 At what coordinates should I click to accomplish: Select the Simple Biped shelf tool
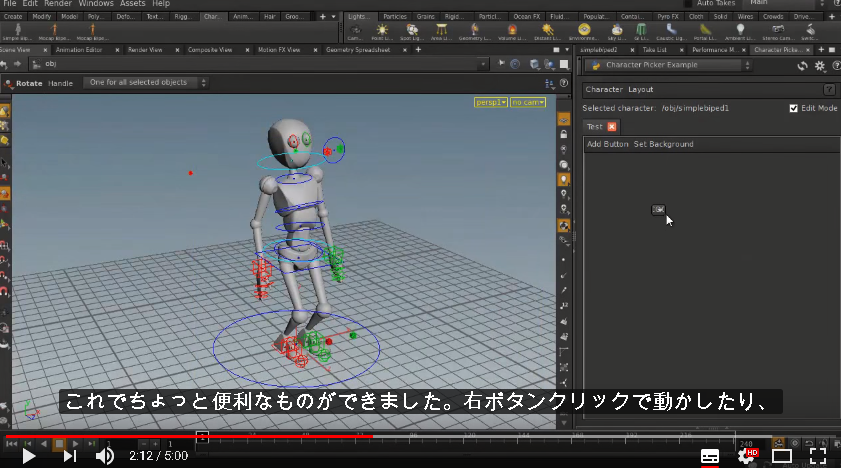pyautogui.click(x=18, y=32)
